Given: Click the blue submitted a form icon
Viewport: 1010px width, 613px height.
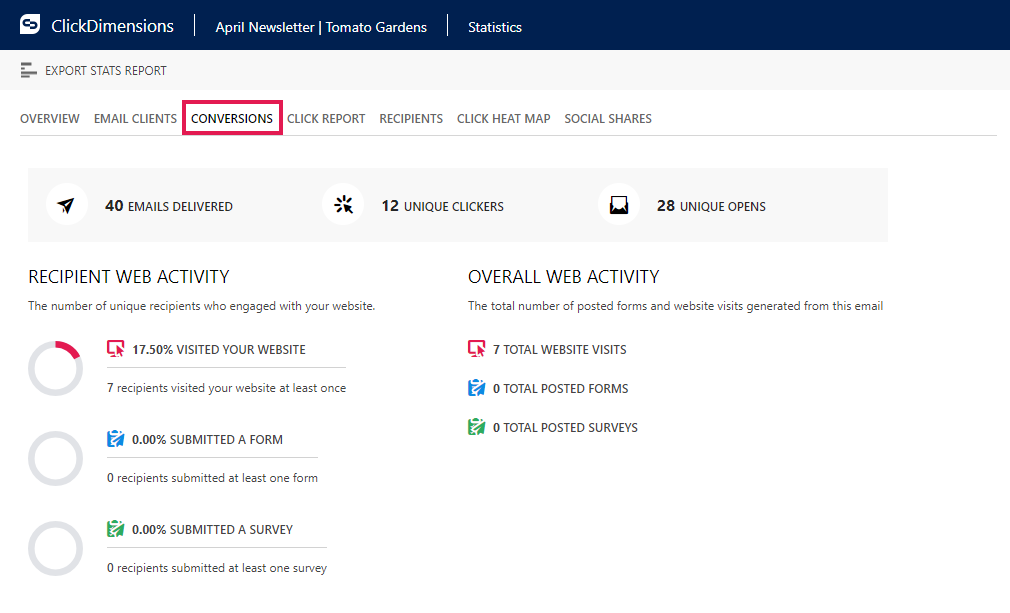Looking at the screenshot, I should point(116,439).
